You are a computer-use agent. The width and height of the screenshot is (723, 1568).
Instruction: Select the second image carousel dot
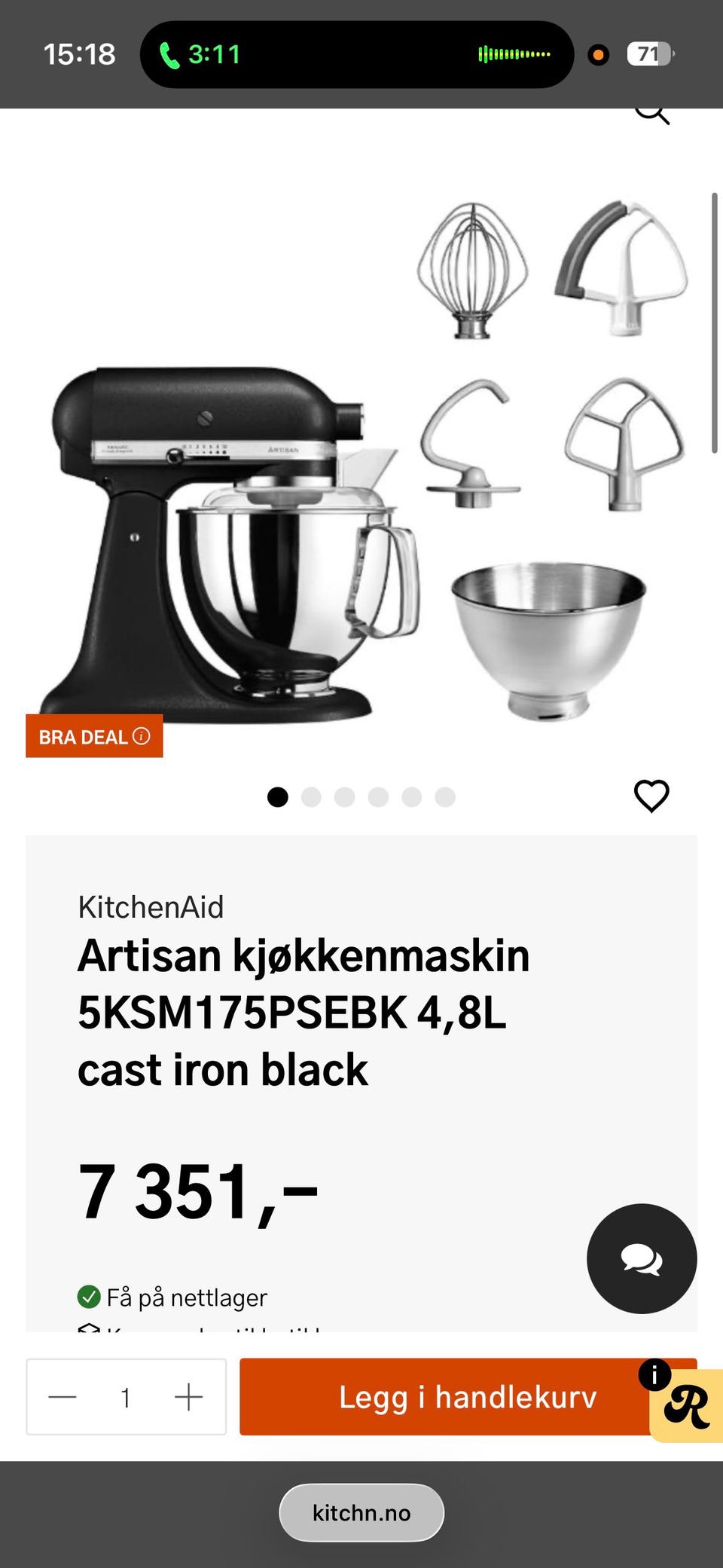point(311,797)
